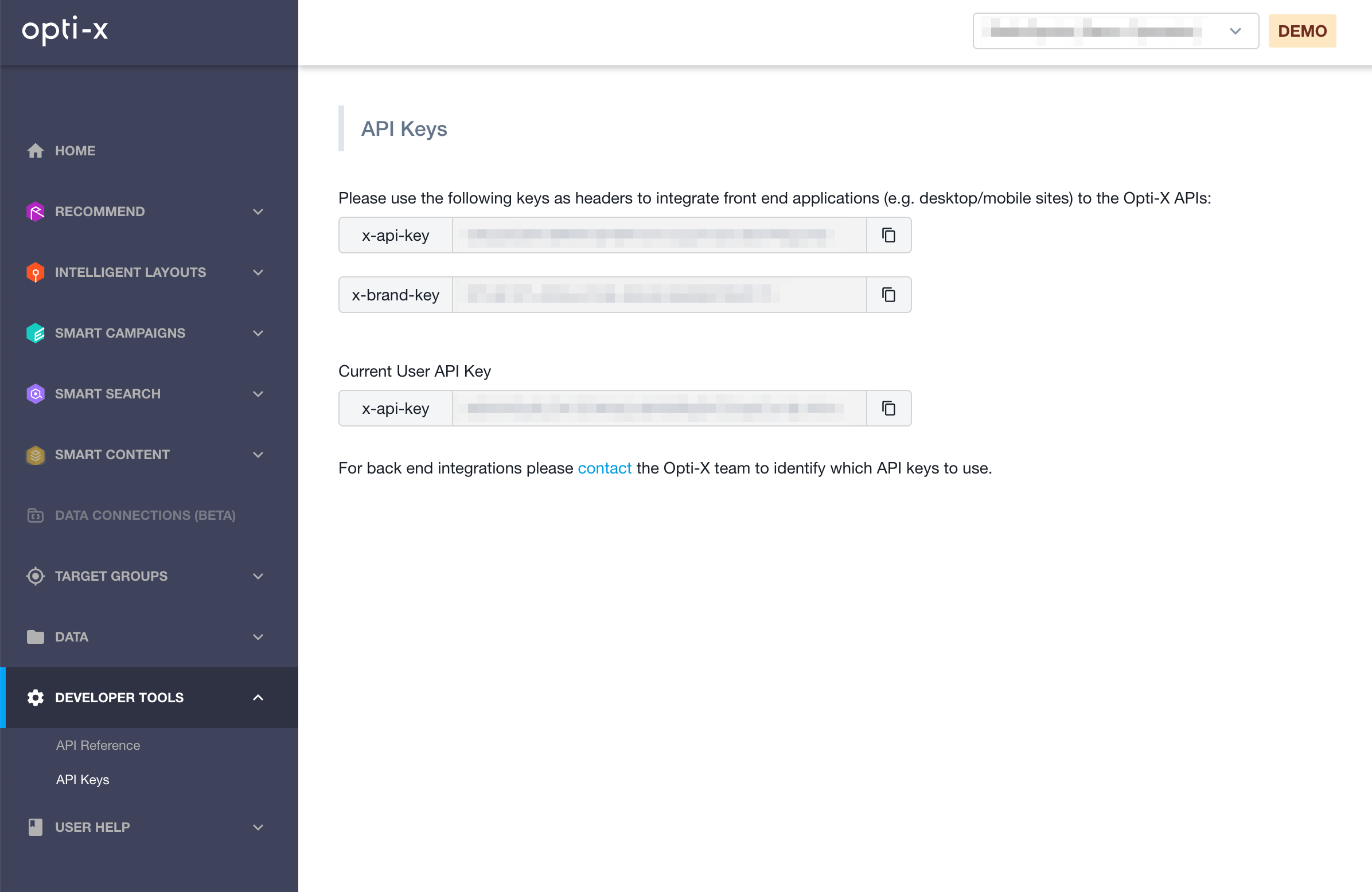Viewport: 1372px width, 892px height.
Task: Click the front end x-api-key field
Action: pyautogui.click(x=660, y=235)
